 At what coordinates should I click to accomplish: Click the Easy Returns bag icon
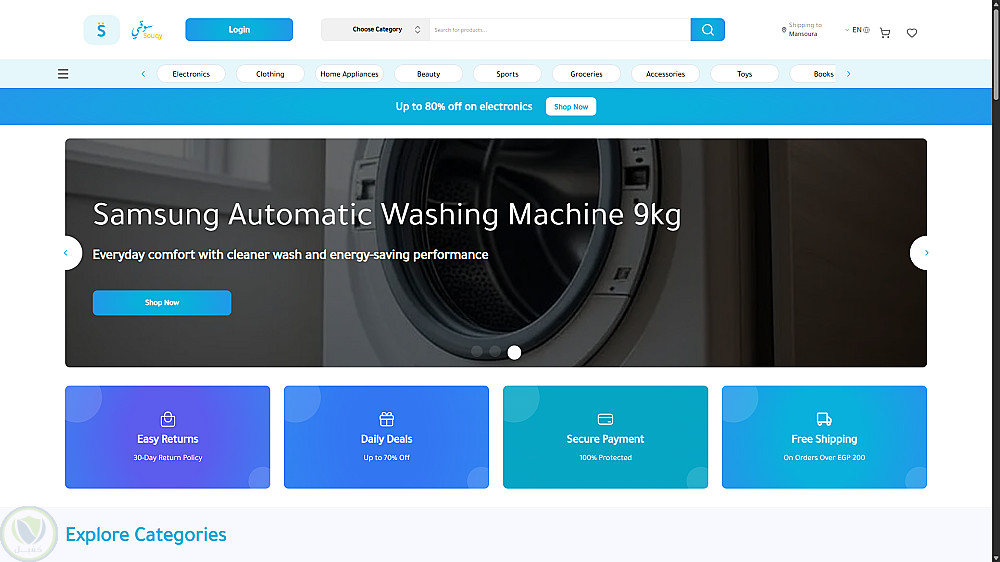[x=168, y=419]
